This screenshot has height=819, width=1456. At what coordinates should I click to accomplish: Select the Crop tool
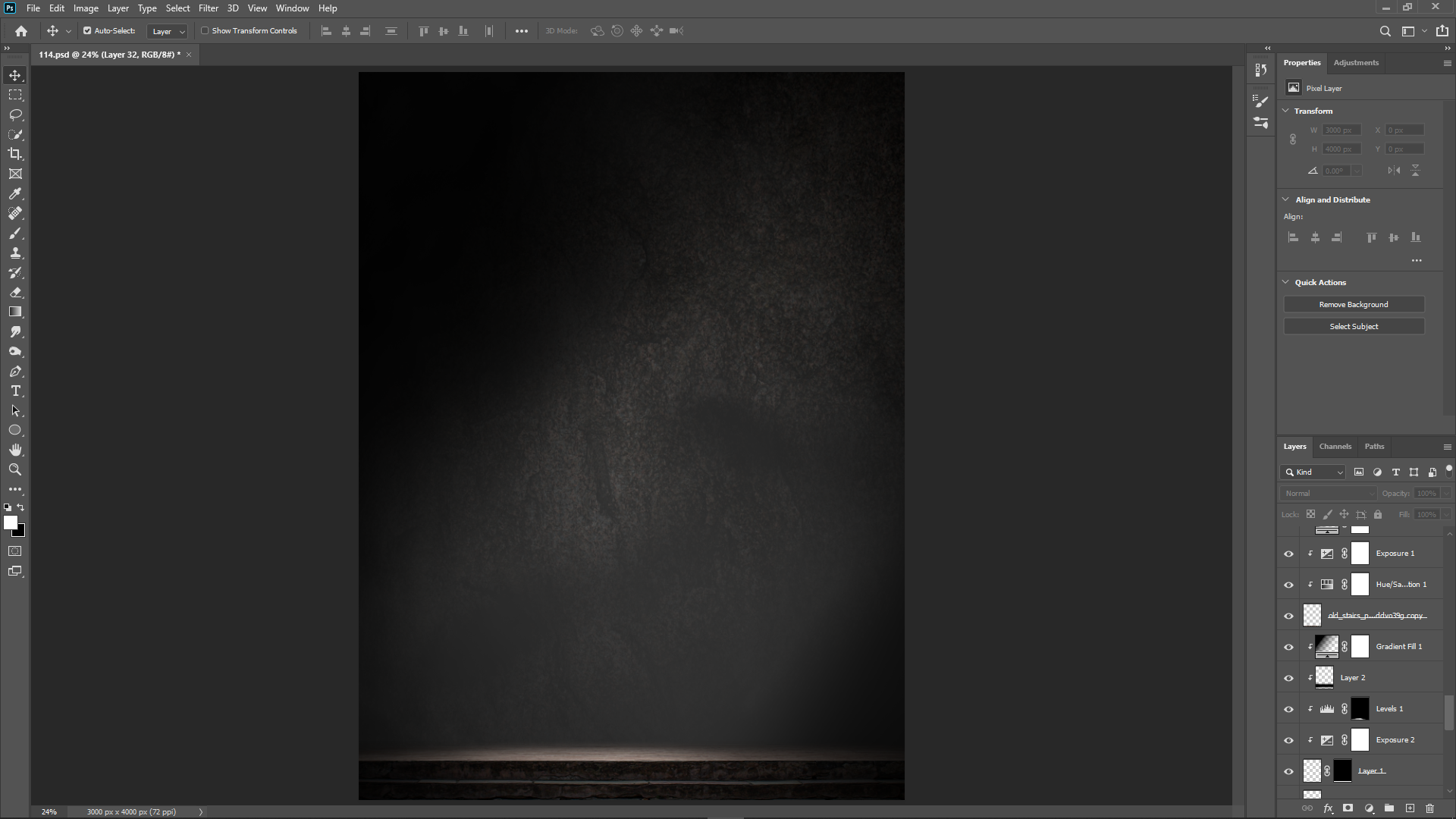pyautogui.click(x=15, y=154)
